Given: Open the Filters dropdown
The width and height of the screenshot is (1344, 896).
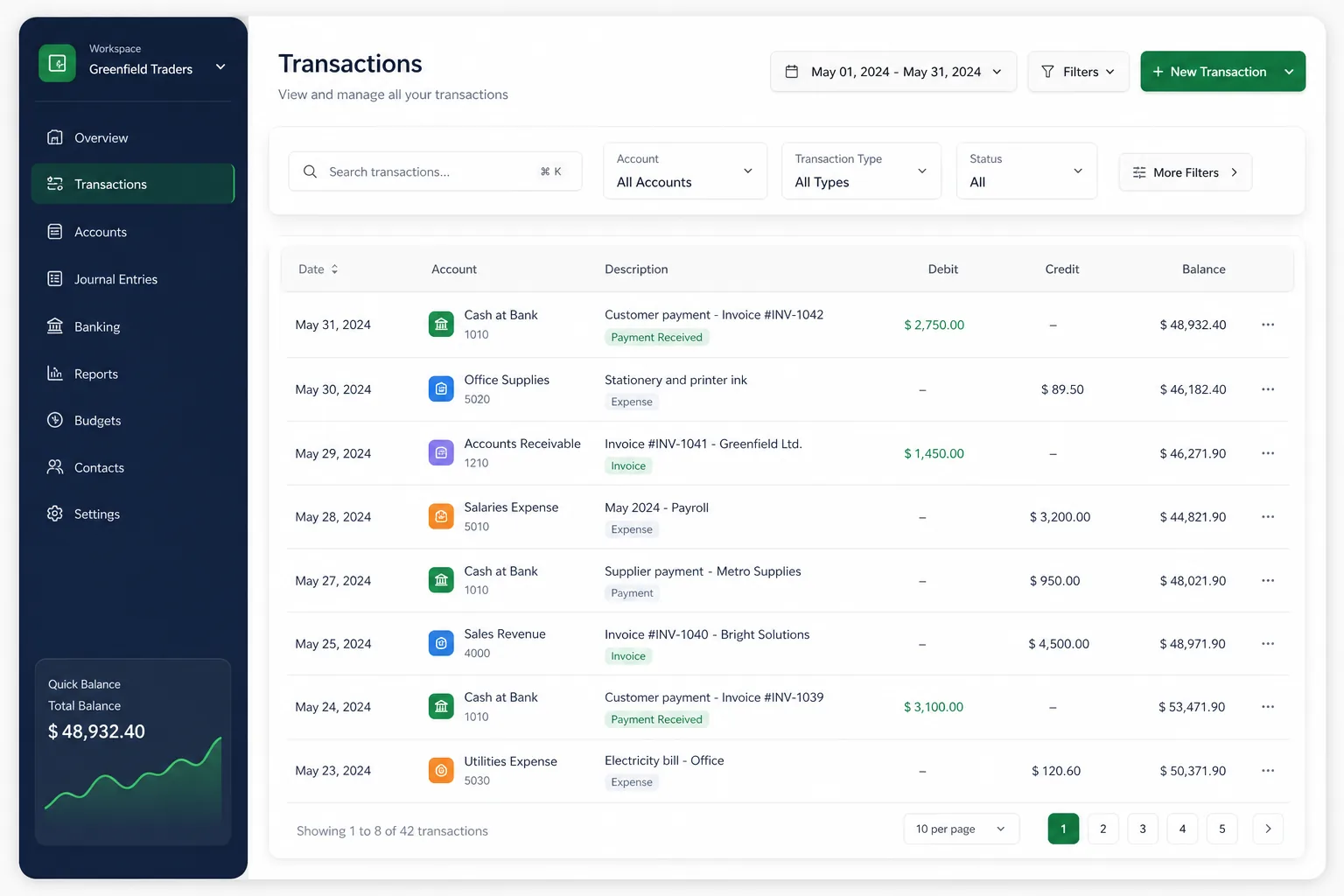Looking at the screenshot, I should pos(1079,72).
